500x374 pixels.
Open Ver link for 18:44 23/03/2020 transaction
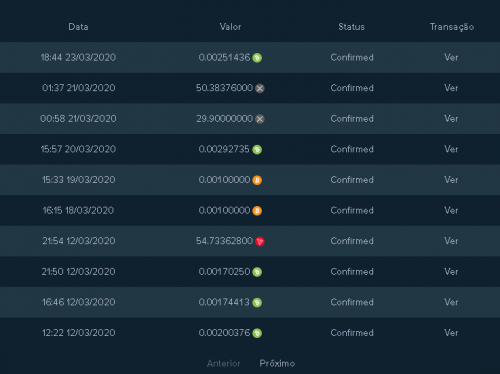coord(451,57)
